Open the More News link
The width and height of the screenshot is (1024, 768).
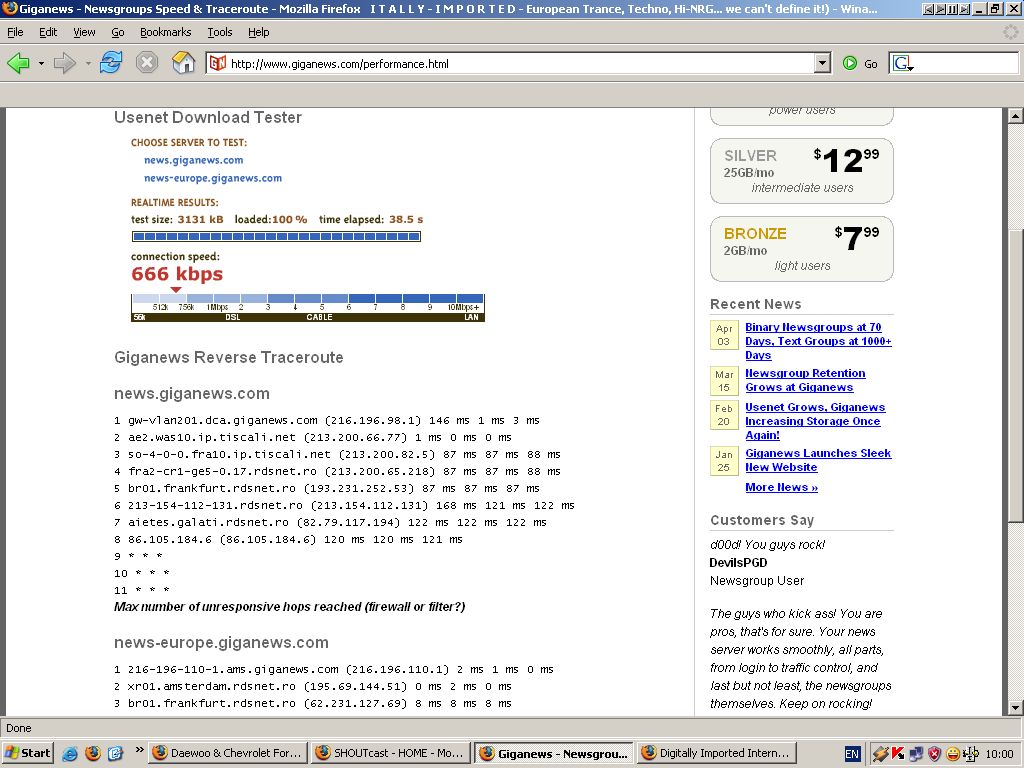click(781, 487)
